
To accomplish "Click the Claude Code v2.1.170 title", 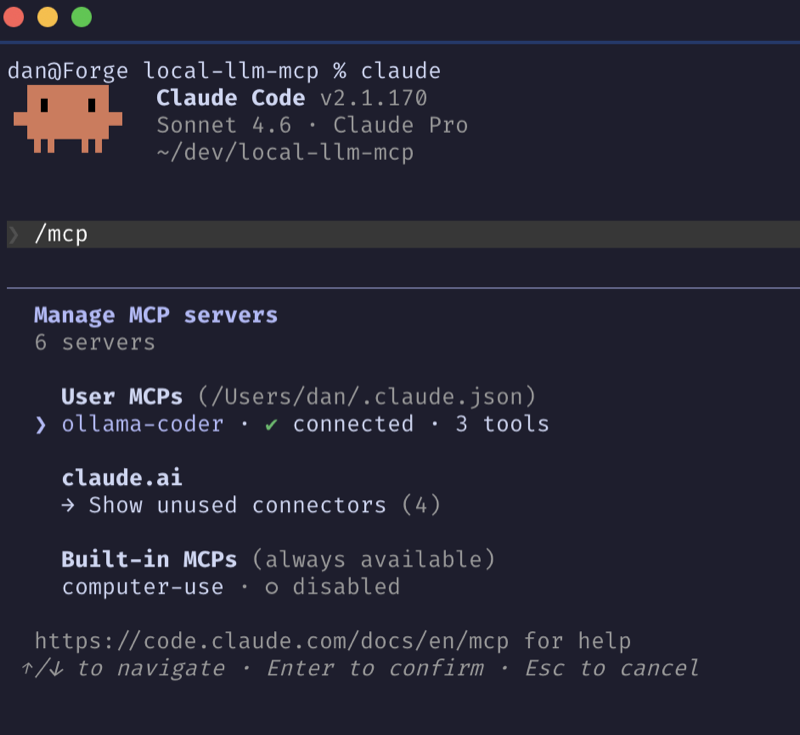I will point(291,97).
